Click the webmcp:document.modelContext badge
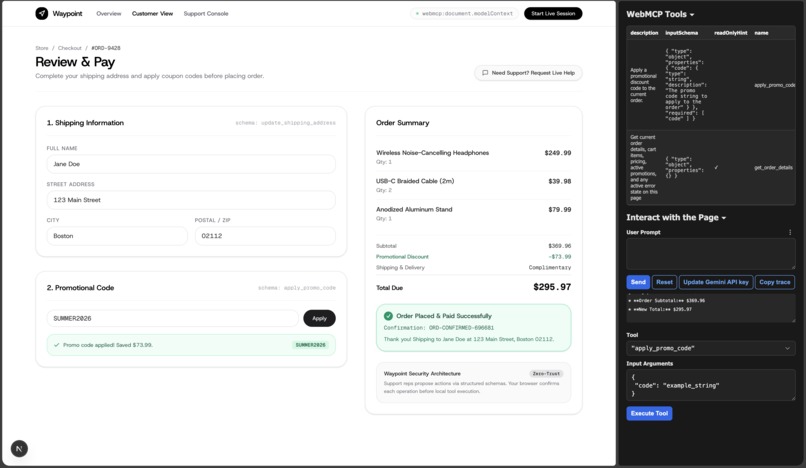Screen dimensions: 806x468 tap(464, 13)
